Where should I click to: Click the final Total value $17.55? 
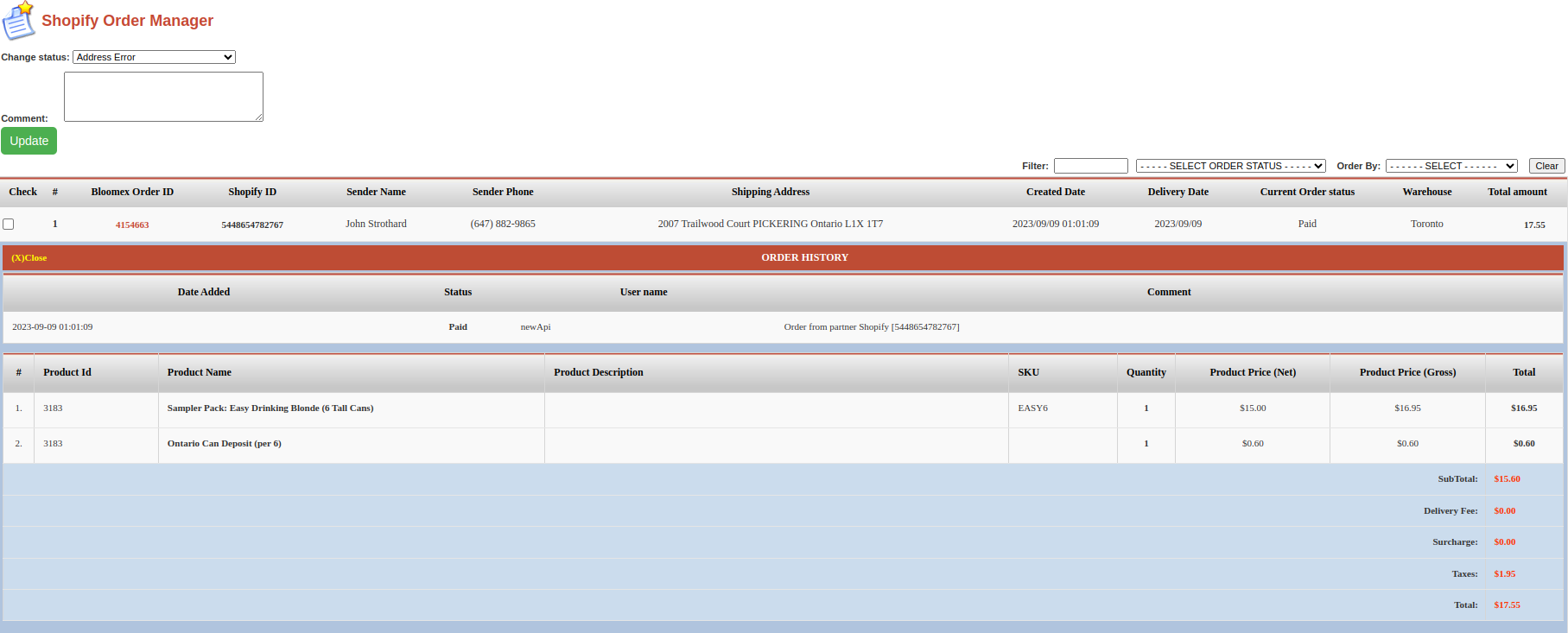tap(1507, 605)
